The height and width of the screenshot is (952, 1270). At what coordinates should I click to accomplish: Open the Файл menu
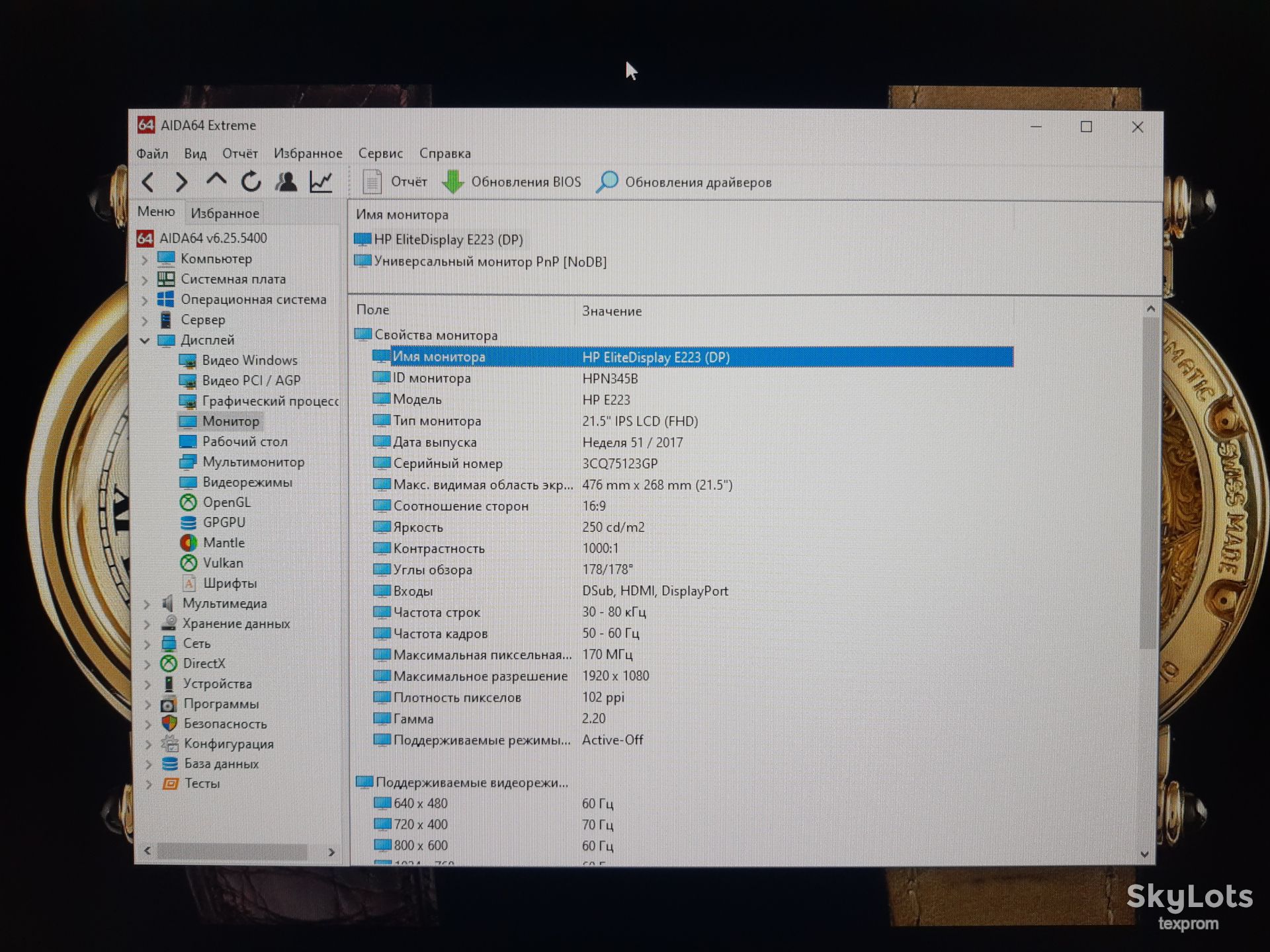pyautogui.click(x=152, y=153)
